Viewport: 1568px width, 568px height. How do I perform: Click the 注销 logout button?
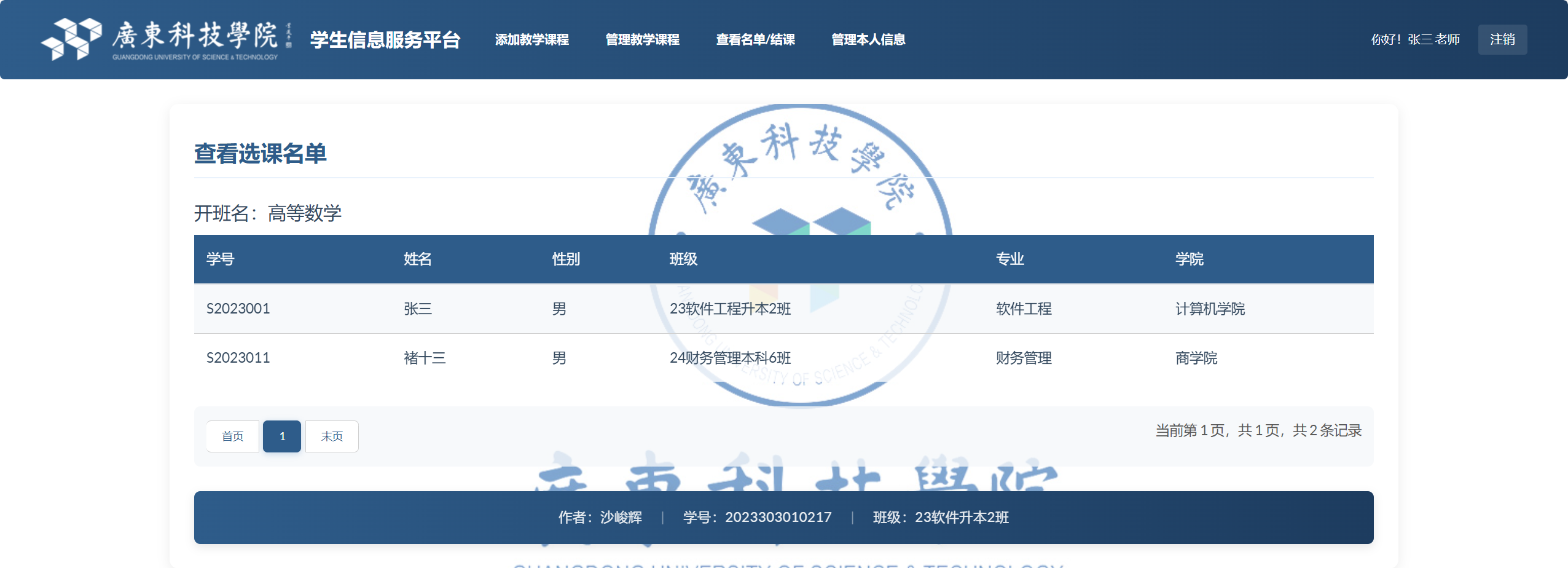1502,39
